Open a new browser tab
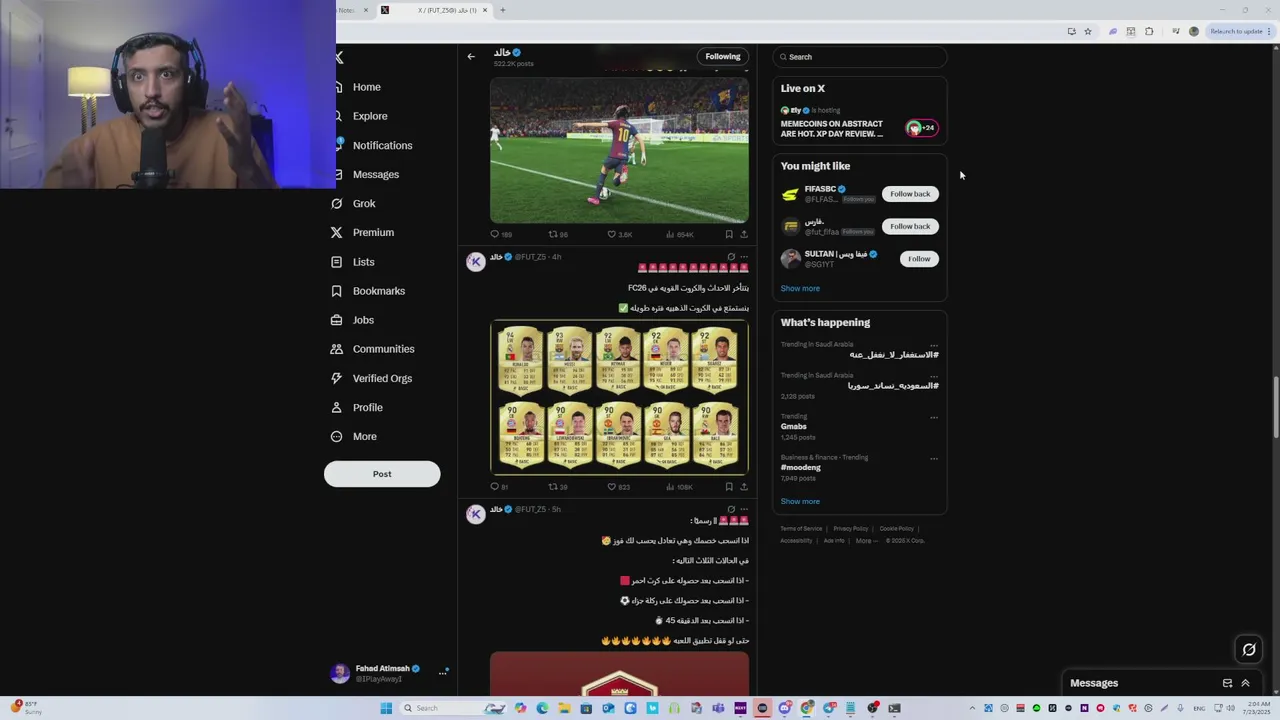1280x720 pixels. pyautogui.click(x=503, y=10)
